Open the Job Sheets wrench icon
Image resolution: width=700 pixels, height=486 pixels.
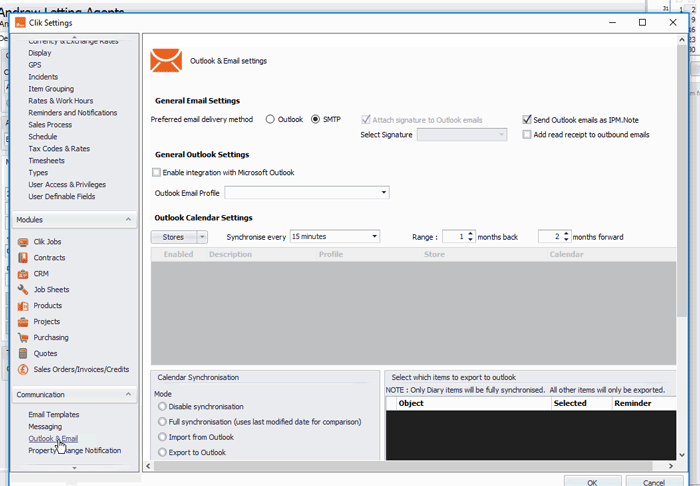click(23, 290)
